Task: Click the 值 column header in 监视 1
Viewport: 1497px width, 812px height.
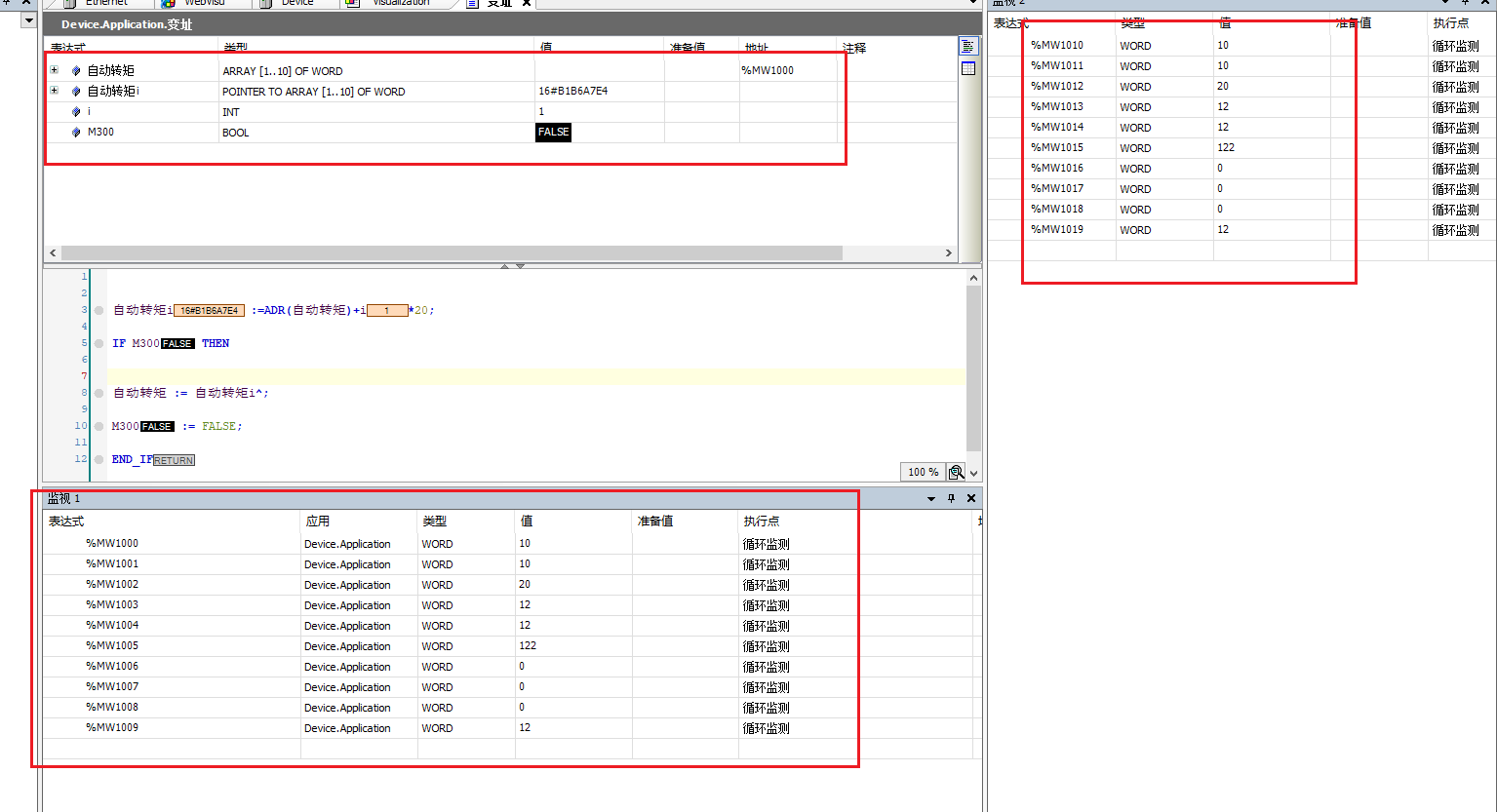Action: pyautogui.click(x=527, y=522)
